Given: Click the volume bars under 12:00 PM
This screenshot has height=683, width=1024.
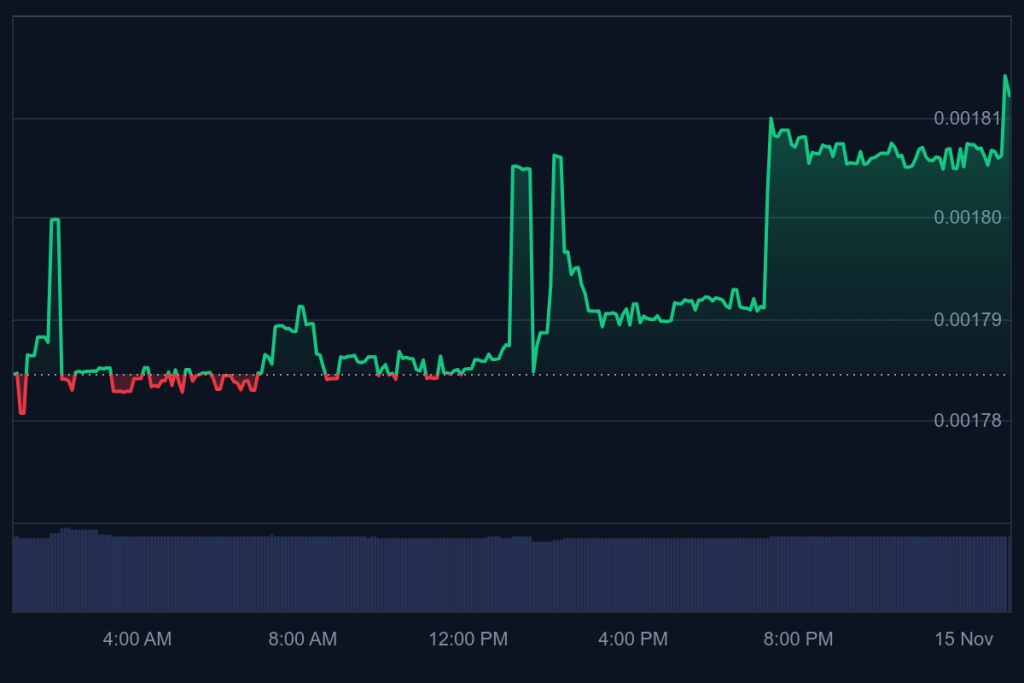Looking at the screenshot, I should click(467, 575).
